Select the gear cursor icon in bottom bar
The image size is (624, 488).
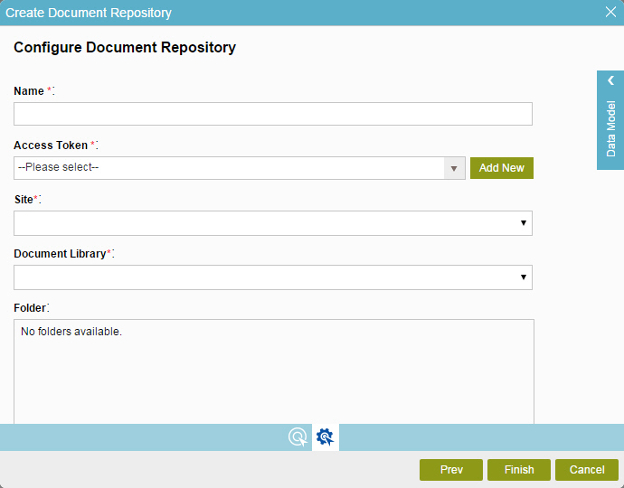[x=325, y=437]
